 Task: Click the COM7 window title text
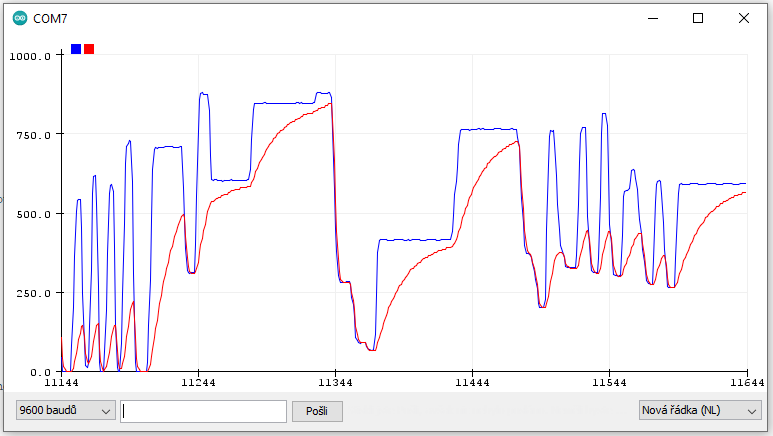[51, 18]
